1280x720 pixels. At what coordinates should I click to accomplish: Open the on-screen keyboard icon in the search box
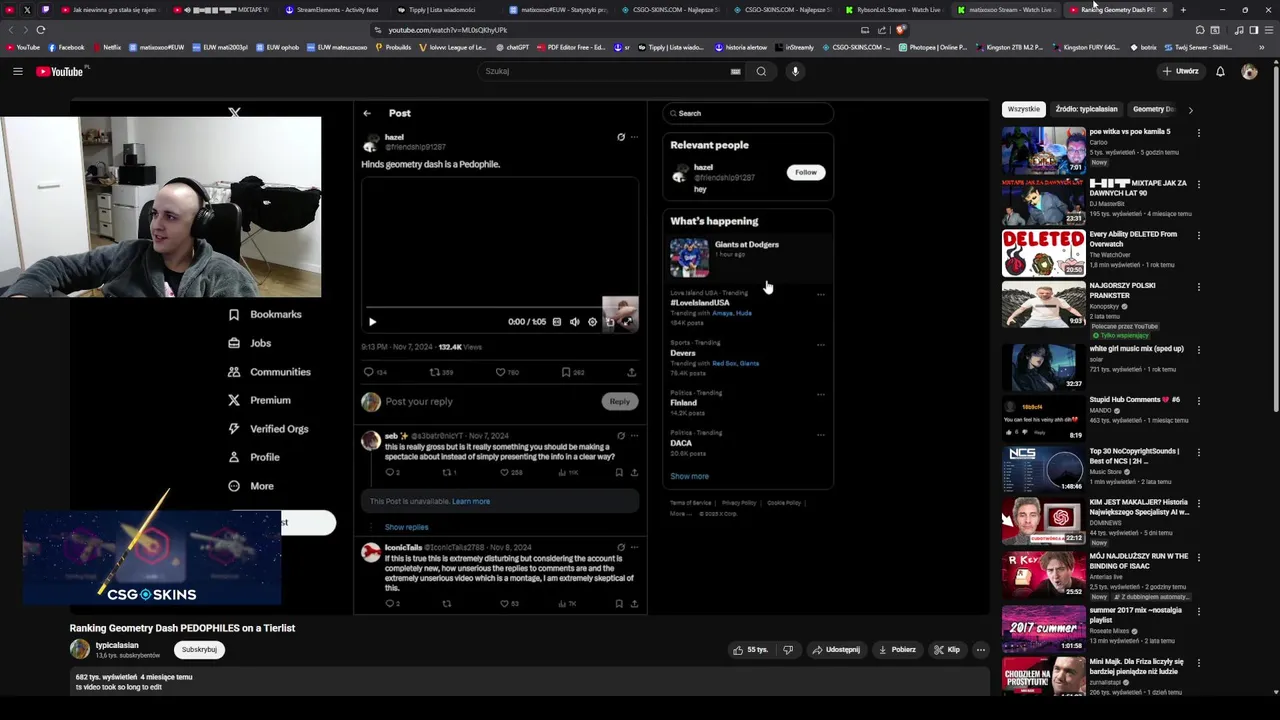pyautogui.click(x=736, y=71)
